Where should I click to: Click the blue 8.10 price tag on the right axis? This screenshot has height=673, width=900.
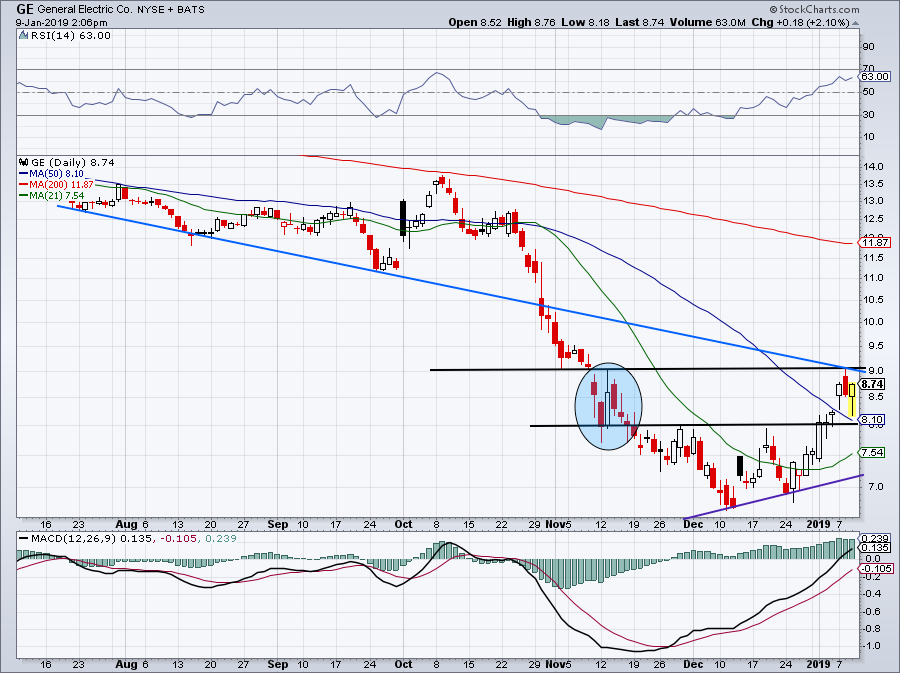(x=872, y=420)
